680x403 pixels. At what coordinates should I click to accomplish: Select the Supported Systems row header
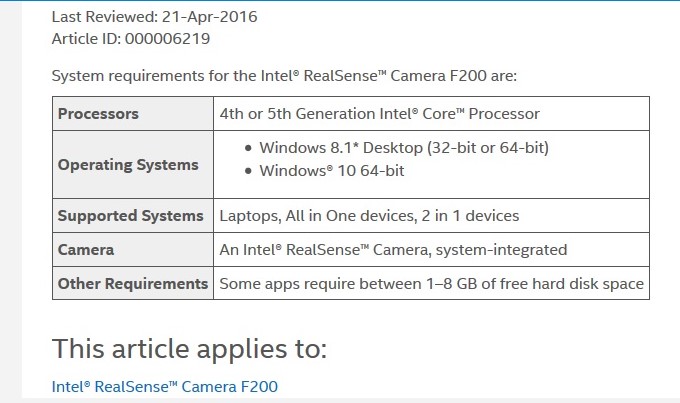pos(130,216)
